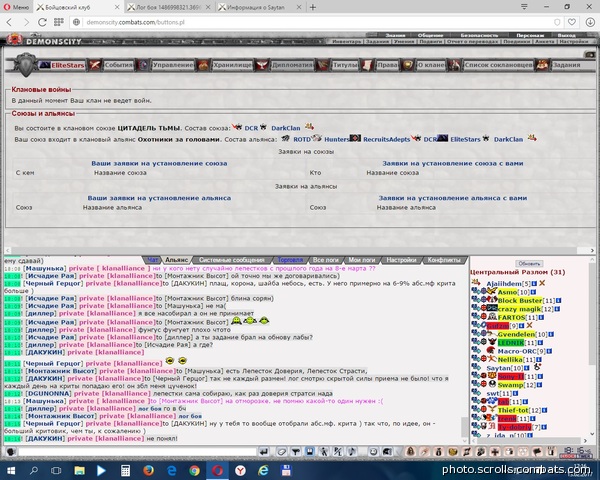Open info icon beside Macro-ORC[9]
Image resolution: width=600 pixels, height=480 pixels.
tap(549, 351)
